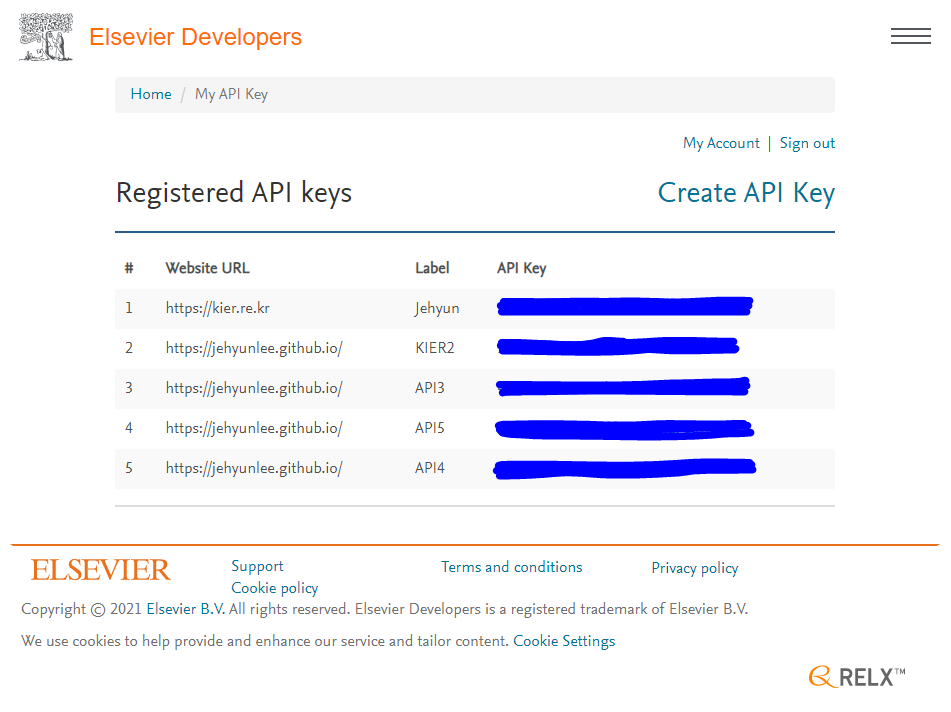This screenshot has height=712, width=951.
Task: Click the Elsevier tree logo
Action: point(46,37)
